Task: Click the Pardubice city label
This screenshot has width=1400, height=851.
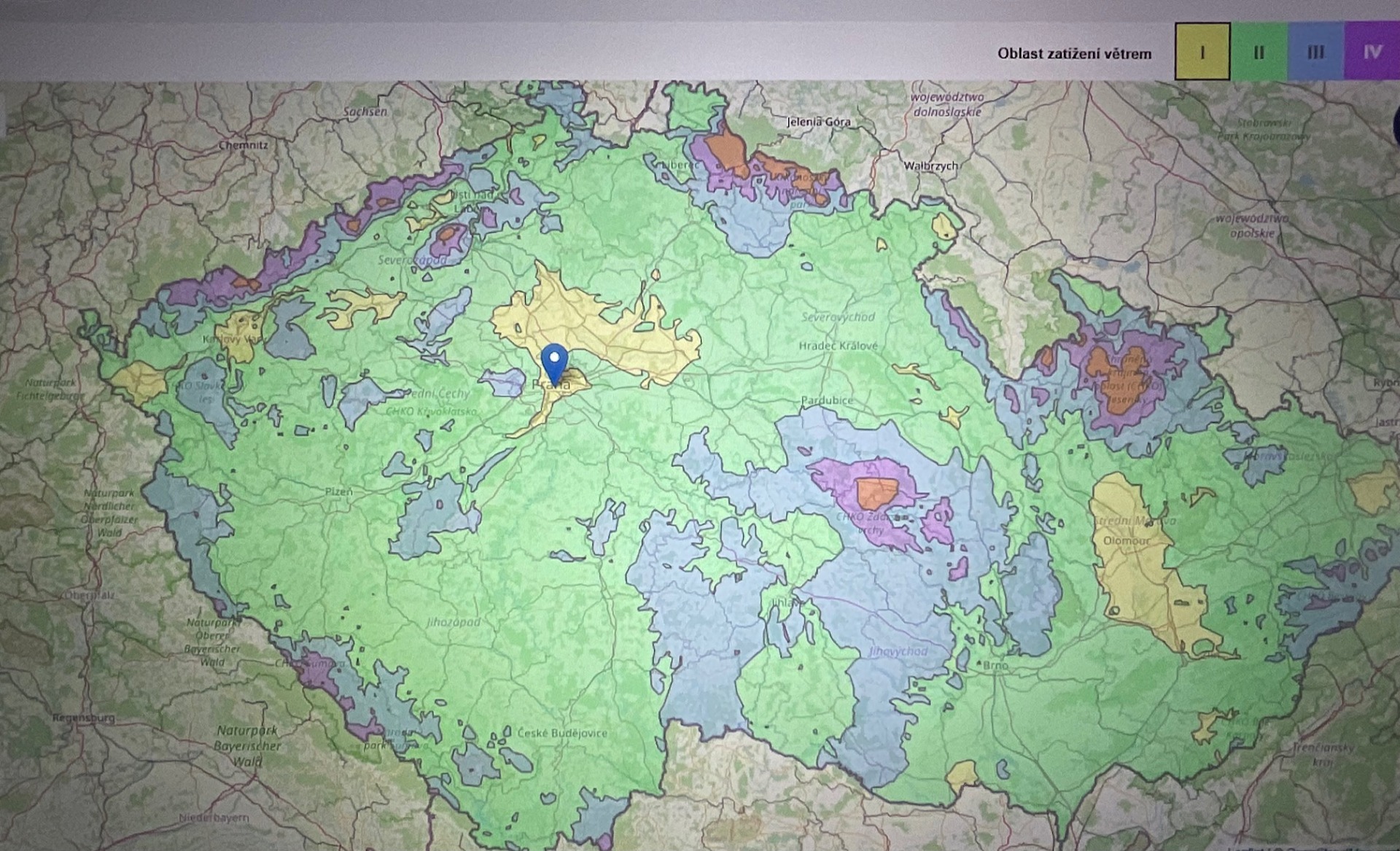Action: [826, 400]
